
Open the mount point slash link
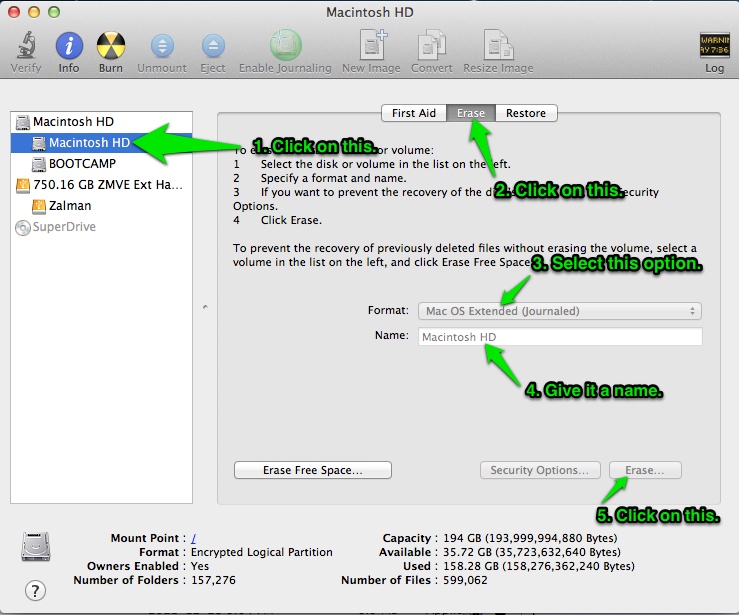(x=193, y=538)
